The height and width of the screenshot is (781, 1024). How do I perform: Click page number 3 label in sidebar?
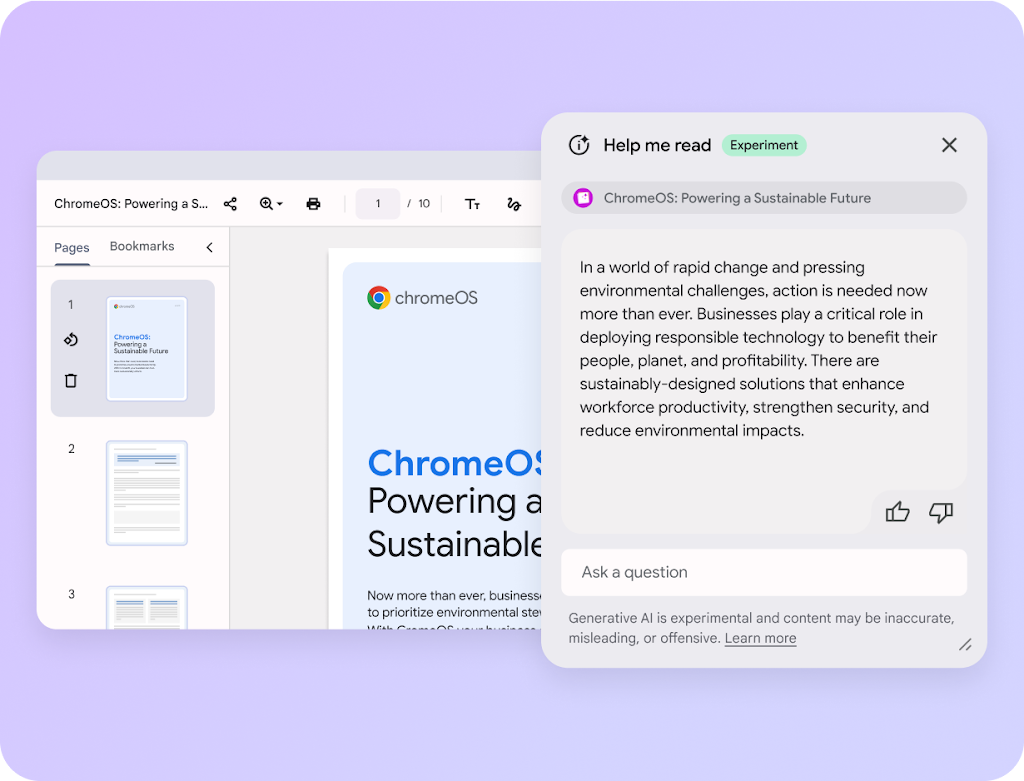tap(71, 594)
